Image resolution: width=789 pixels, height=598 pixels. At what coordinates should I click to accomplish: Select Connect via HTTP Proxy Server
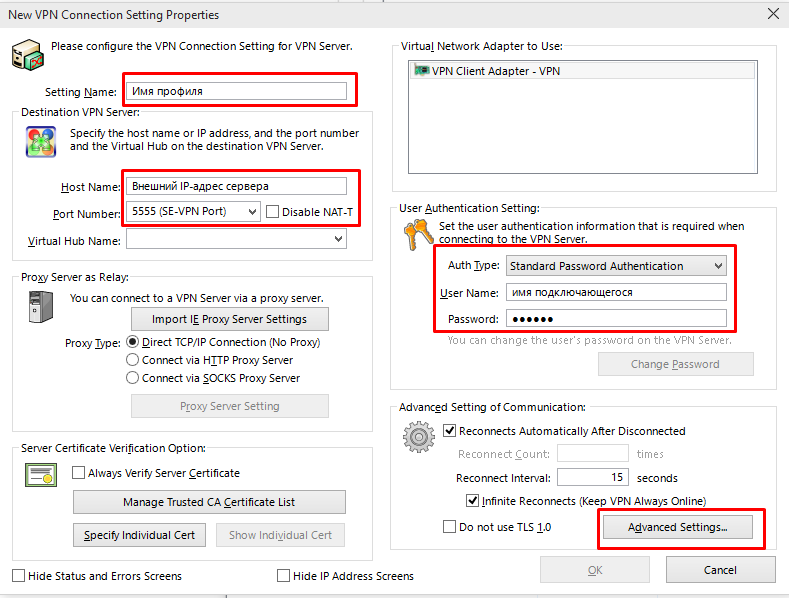click(132, 360)
